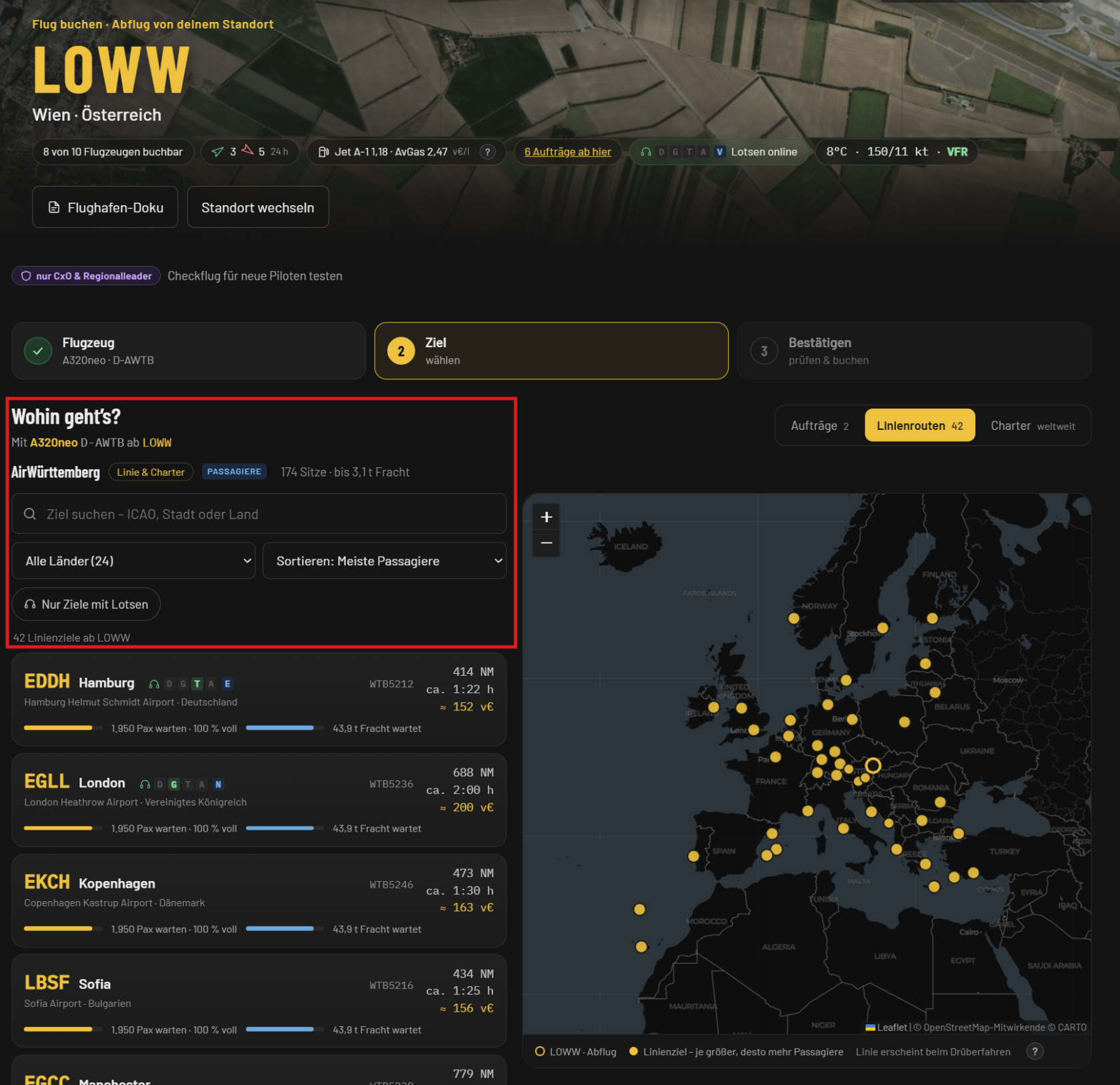The width and height of the screenshot is (1120, 1085).
Task: Select the EDDH Hamburg route card
Action: click(x=259, y=699)
